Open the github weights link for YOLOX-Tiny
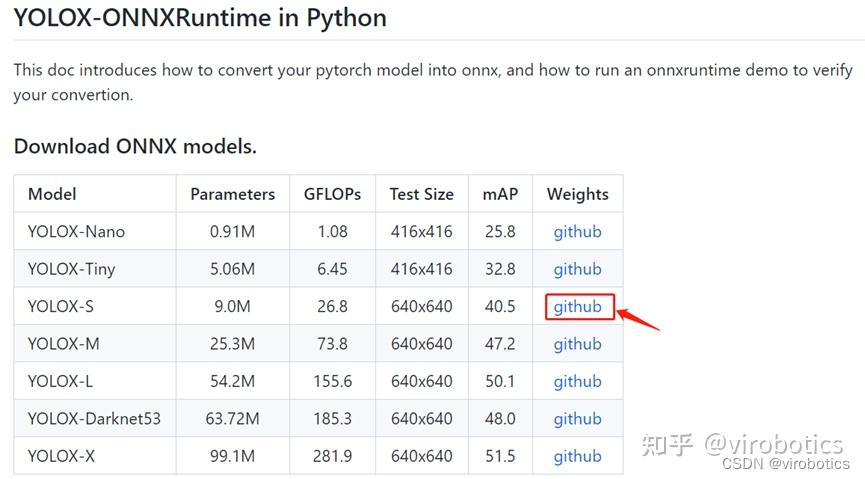865x479 pixels. 577,269
